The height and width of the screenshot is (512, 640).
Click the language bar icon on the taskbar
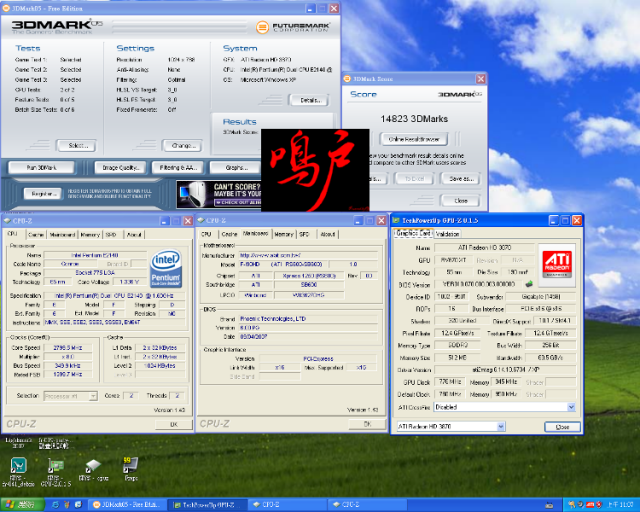(x=549, y=505)
